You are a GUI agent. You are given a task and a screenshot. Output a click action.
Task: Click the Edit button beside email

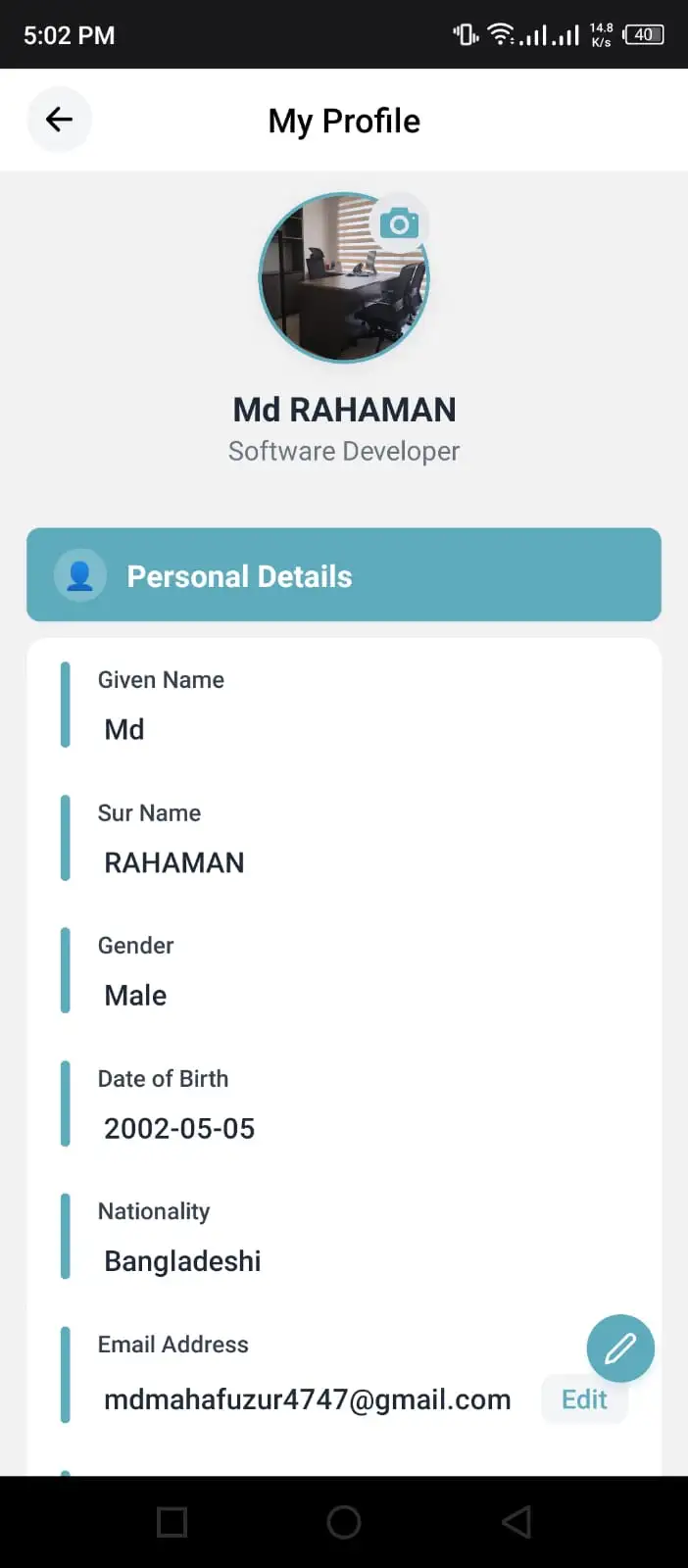(584, 1399)
